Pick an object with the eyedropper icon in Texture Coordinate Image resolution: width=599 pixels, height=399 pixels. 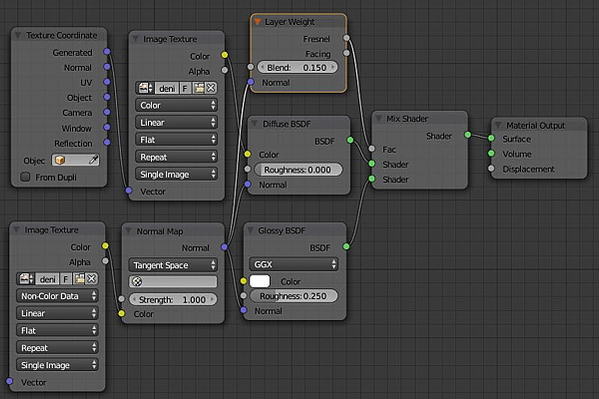point(93,160)
